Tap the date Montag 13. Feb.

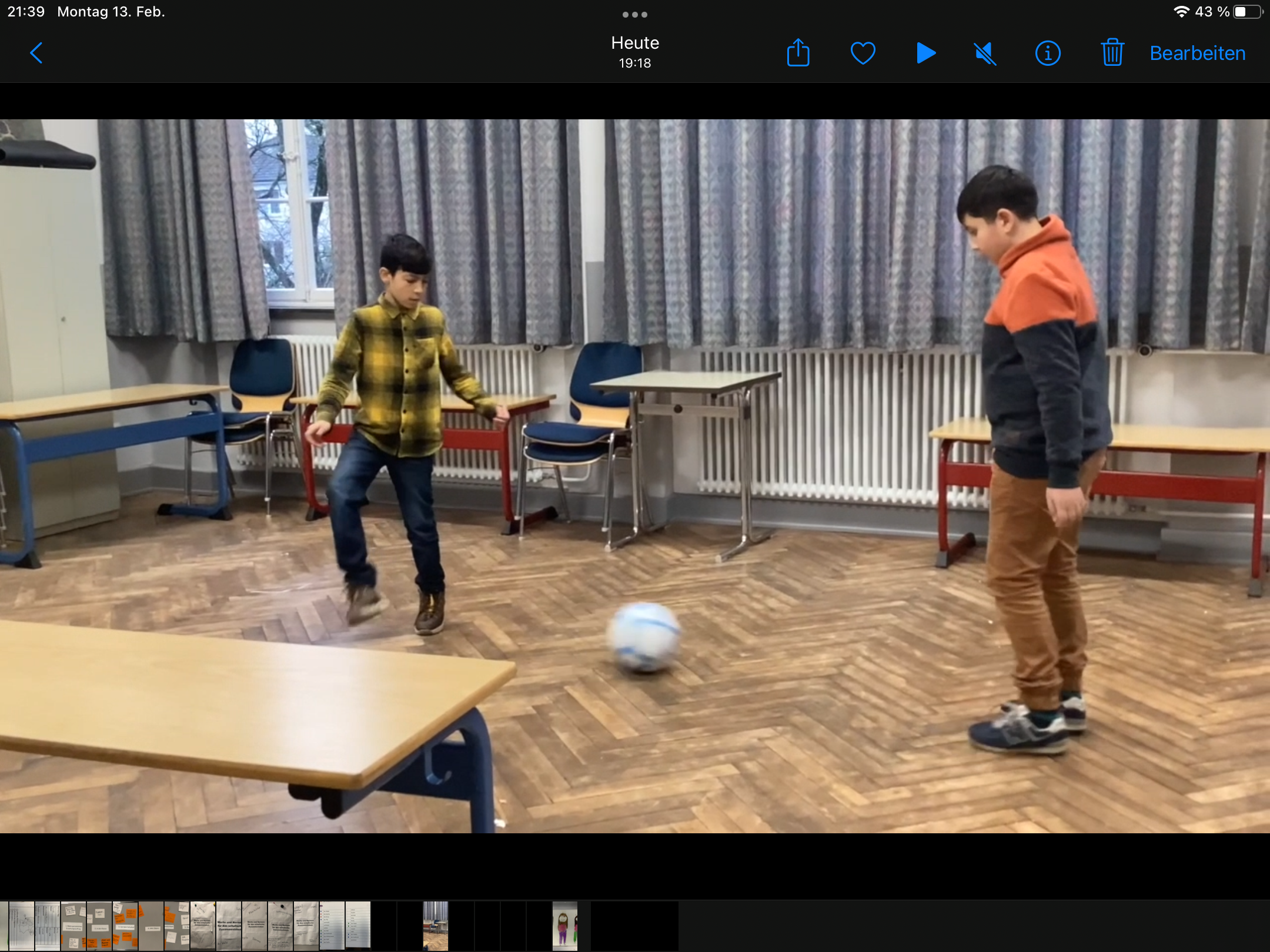111,12
